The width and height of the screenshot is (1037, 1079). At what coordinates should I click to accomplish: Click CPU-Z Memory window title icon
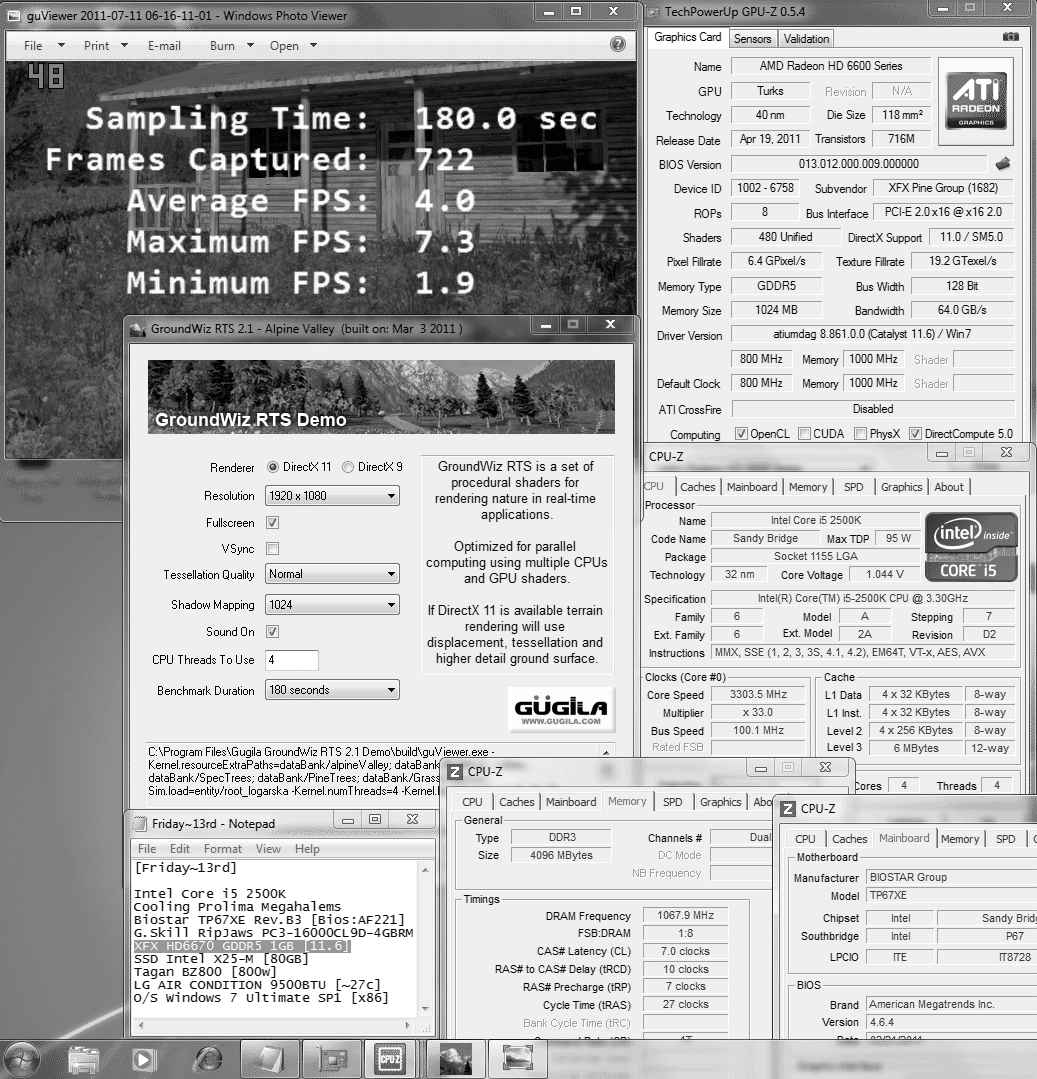coord(456,771)
